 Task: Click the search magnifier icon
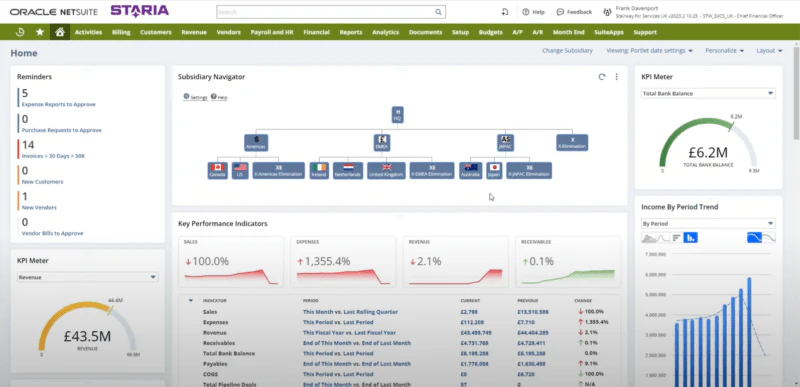438,12
